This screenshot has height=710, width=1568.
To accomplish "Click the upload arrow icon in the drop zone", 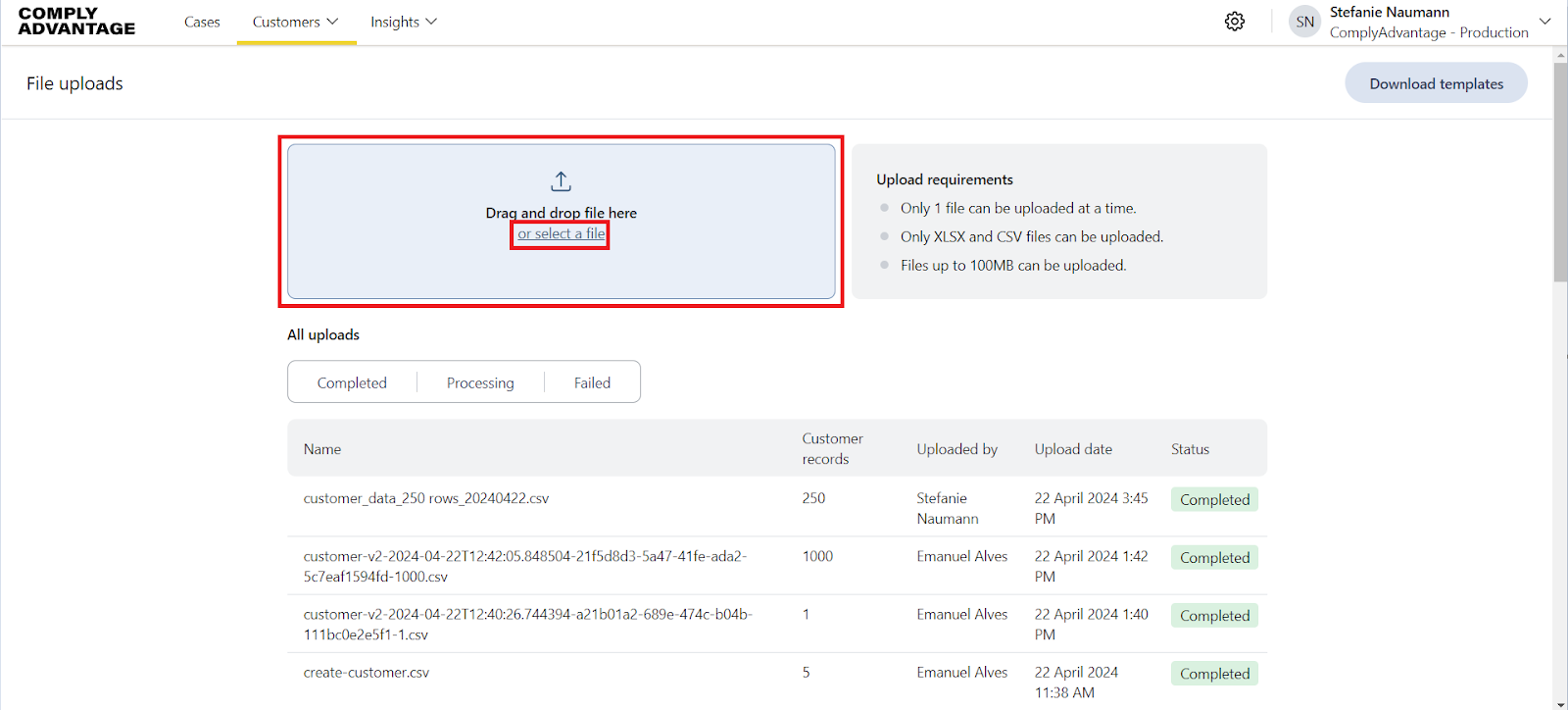I will [561, 181].
